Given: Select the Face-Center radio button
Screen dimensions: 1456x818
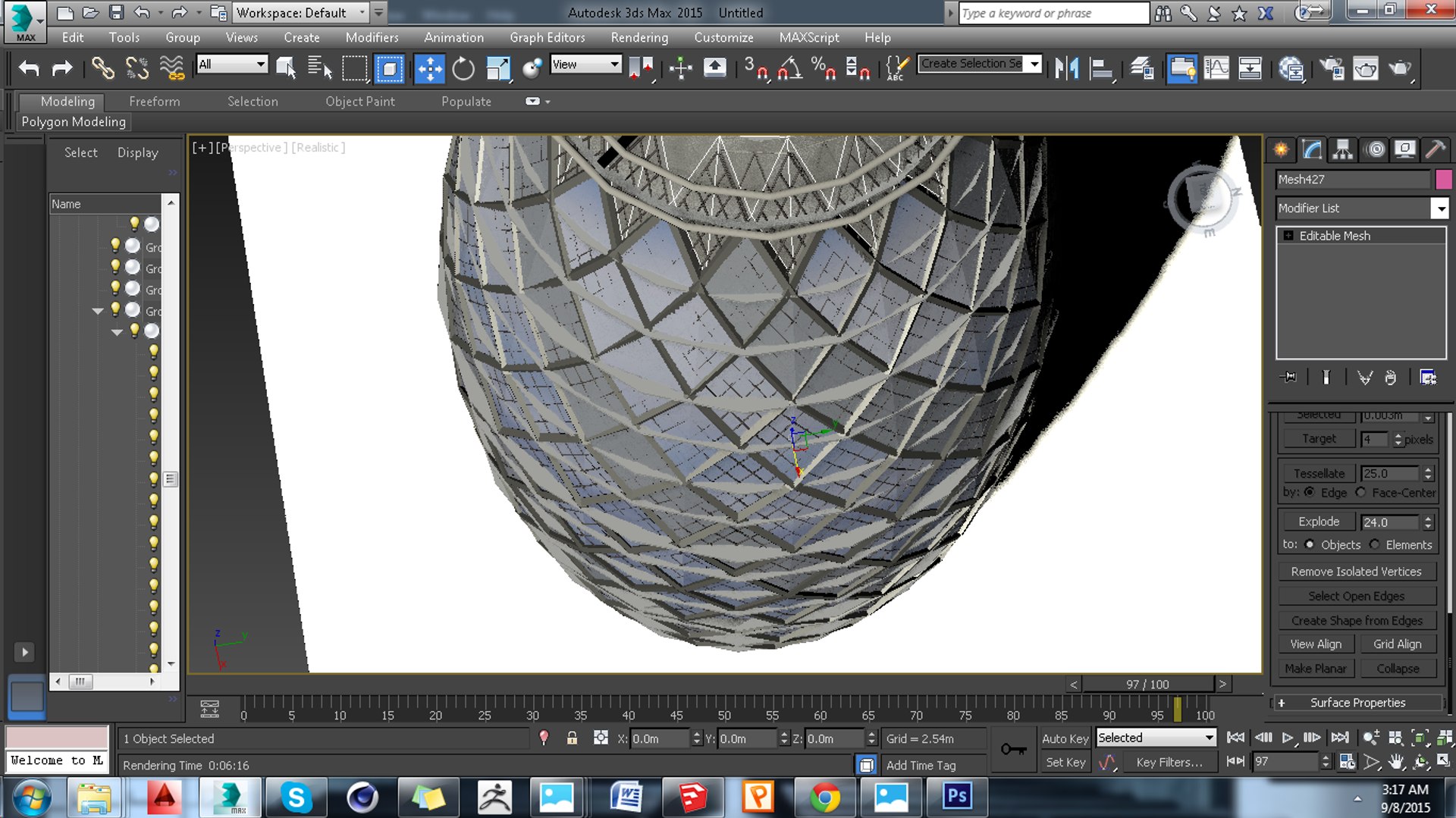Looking at the screenshot, I should [x=1360, y=493].
